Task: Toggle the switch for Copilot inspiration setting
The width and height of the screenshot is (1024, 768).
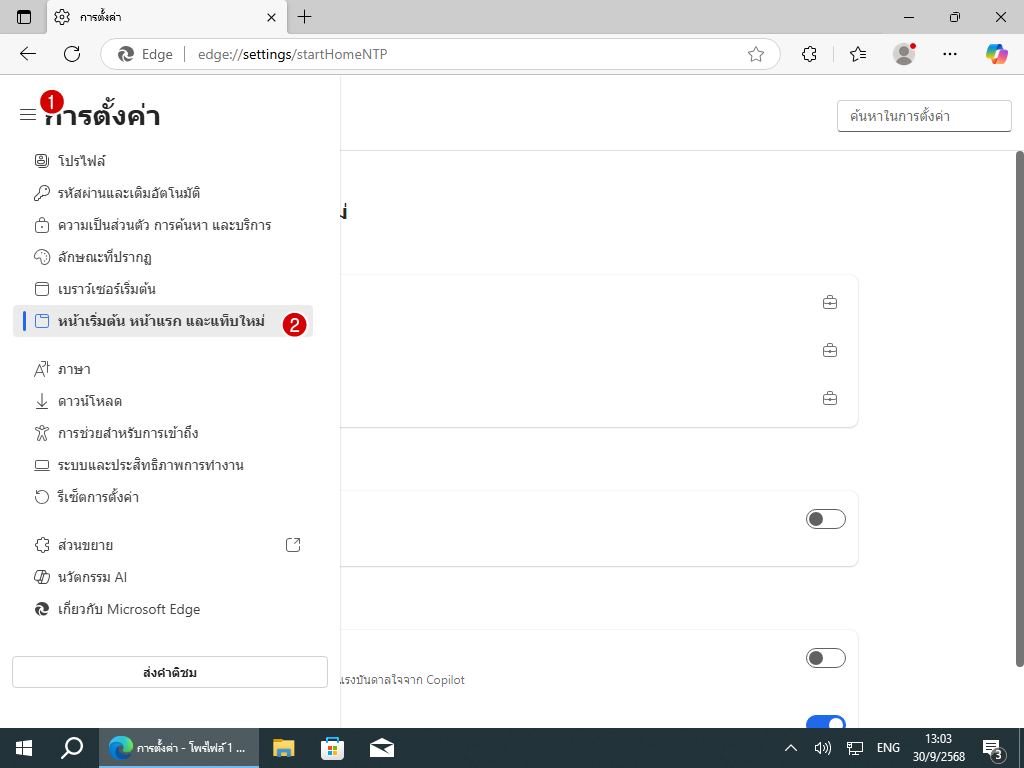Action: [825, 658]
